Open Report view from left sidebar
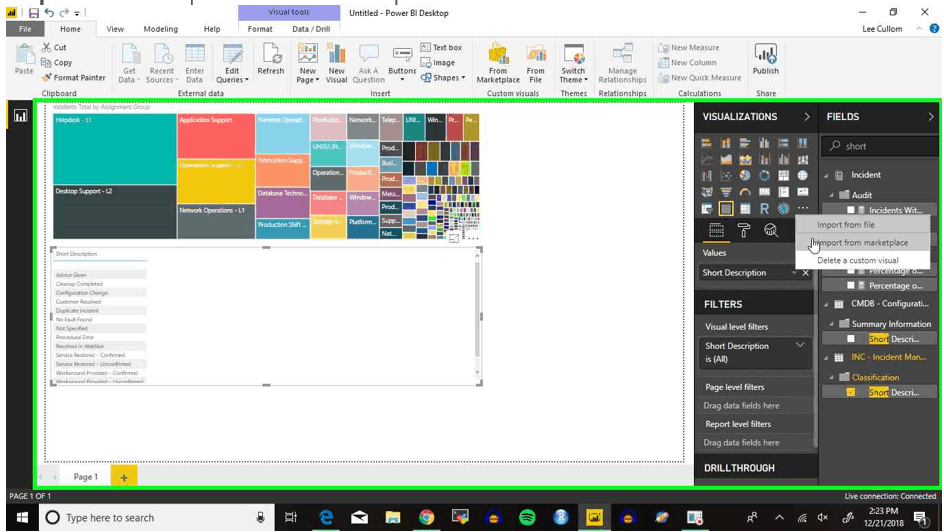Screen dimensions: 944x532 (x=20, y=116)
